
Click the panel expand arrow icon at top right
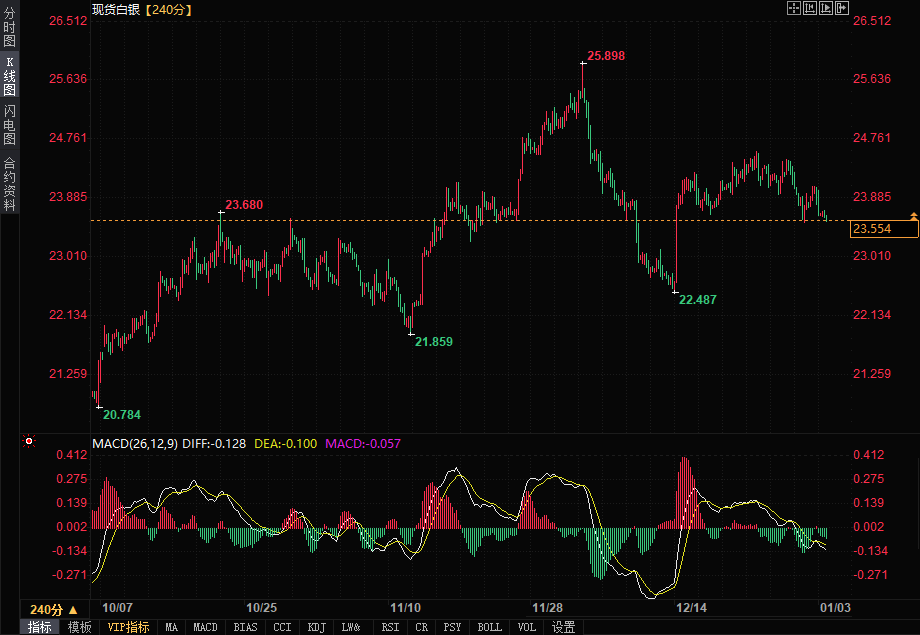(841, 8)
